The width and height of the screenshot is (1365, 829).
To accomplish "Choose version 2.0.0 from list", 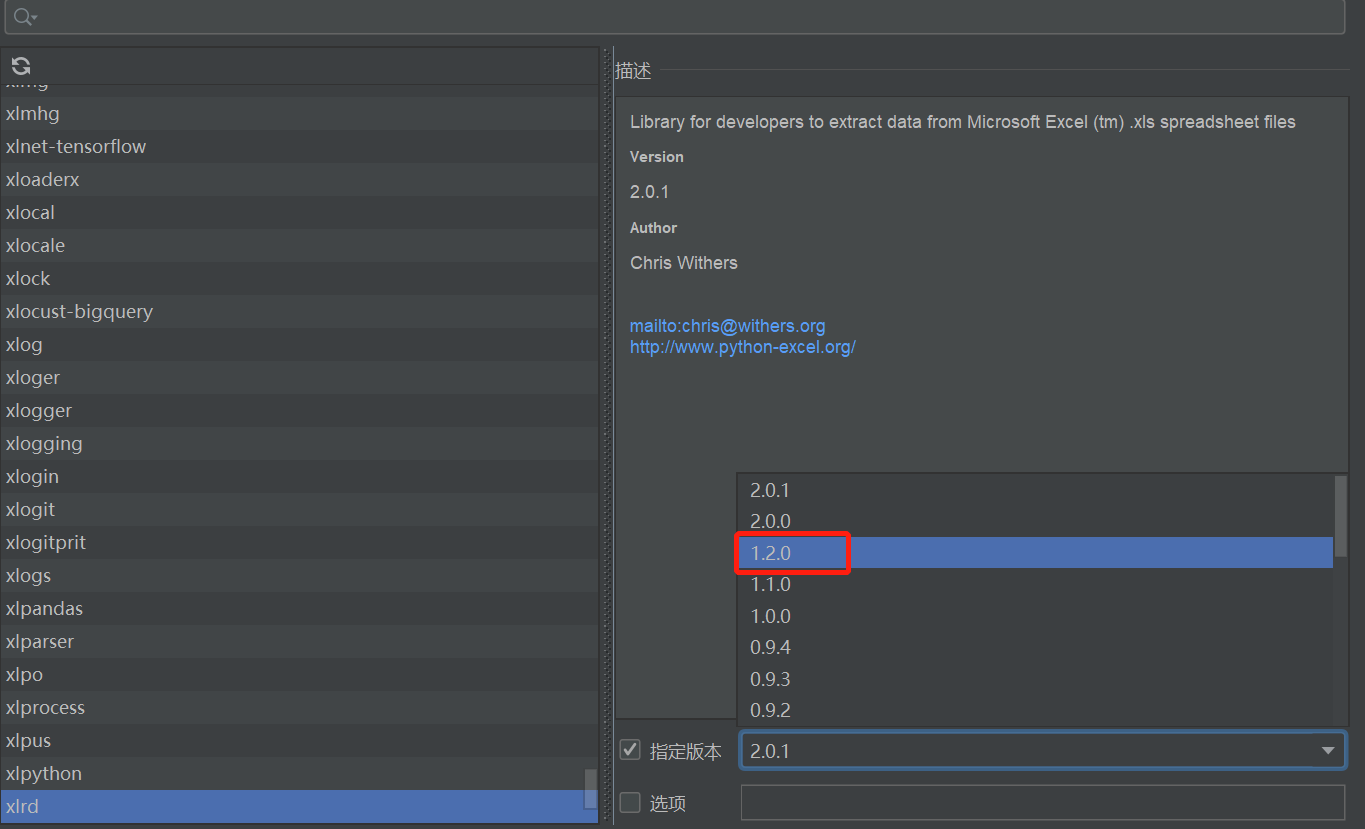I will 1035,521.
